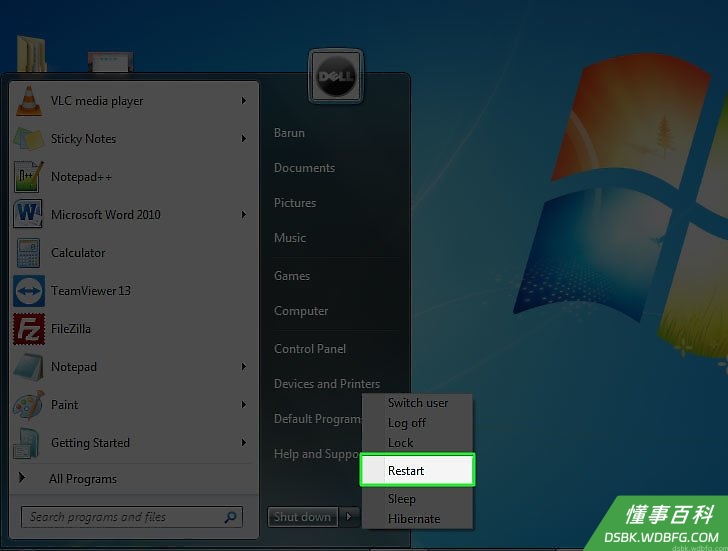Expand Microsoft Word 2010 jump list arrow
Viewport: 728px width, 551px height.
tap(243, 214)
